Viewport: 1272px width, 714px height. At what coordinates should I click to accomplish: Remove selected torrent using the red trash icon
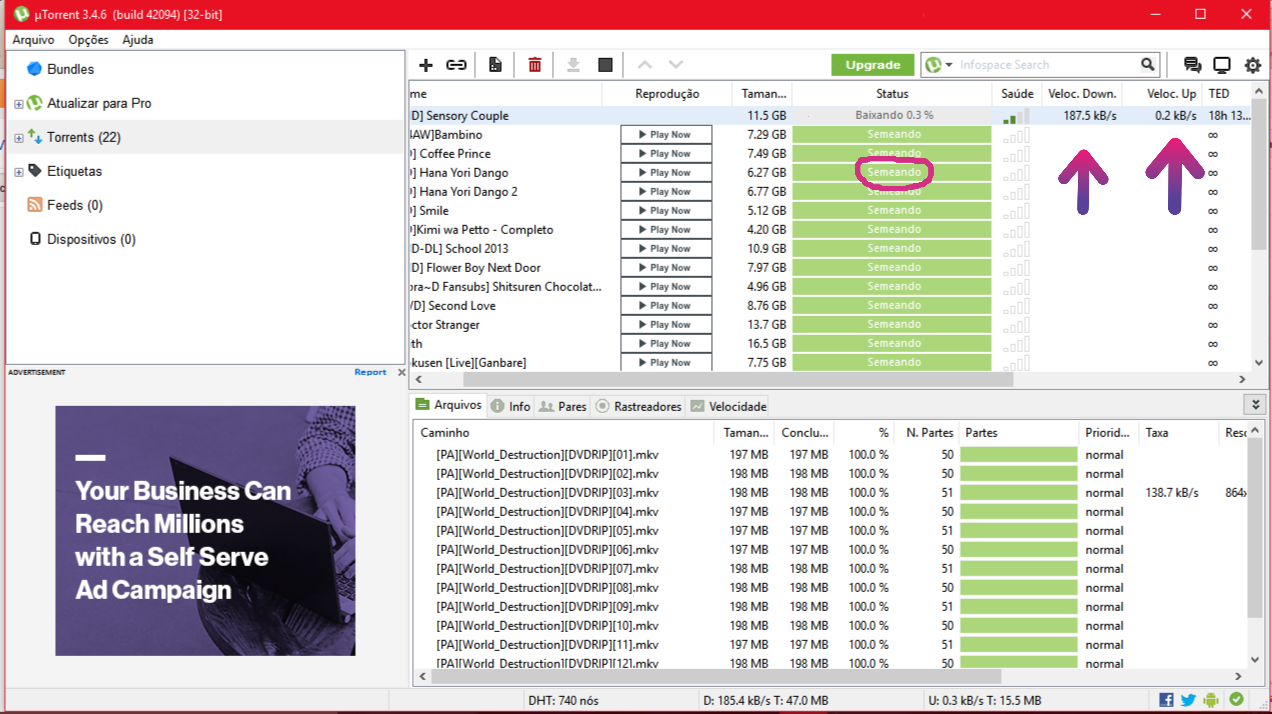(x=534, y=64)
